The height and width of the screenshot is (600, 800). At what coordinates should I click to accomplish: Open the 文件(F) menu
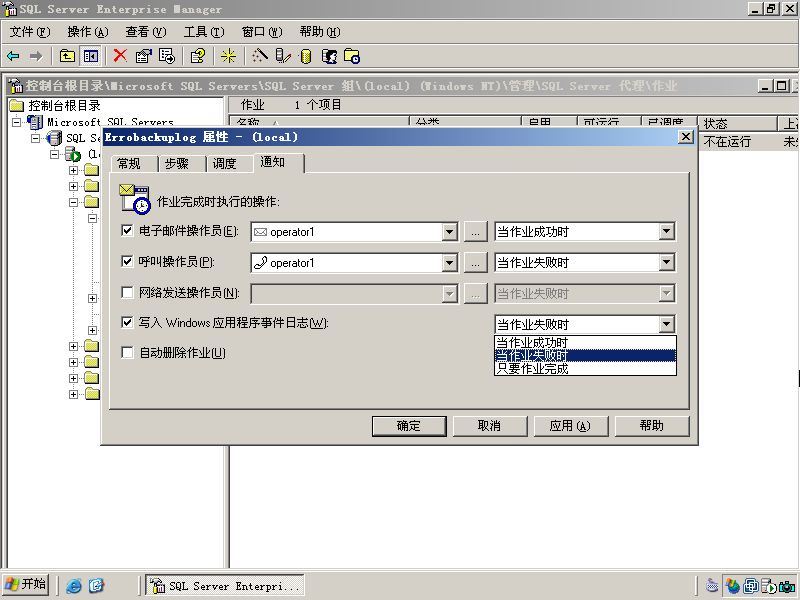tap(30, 32)
